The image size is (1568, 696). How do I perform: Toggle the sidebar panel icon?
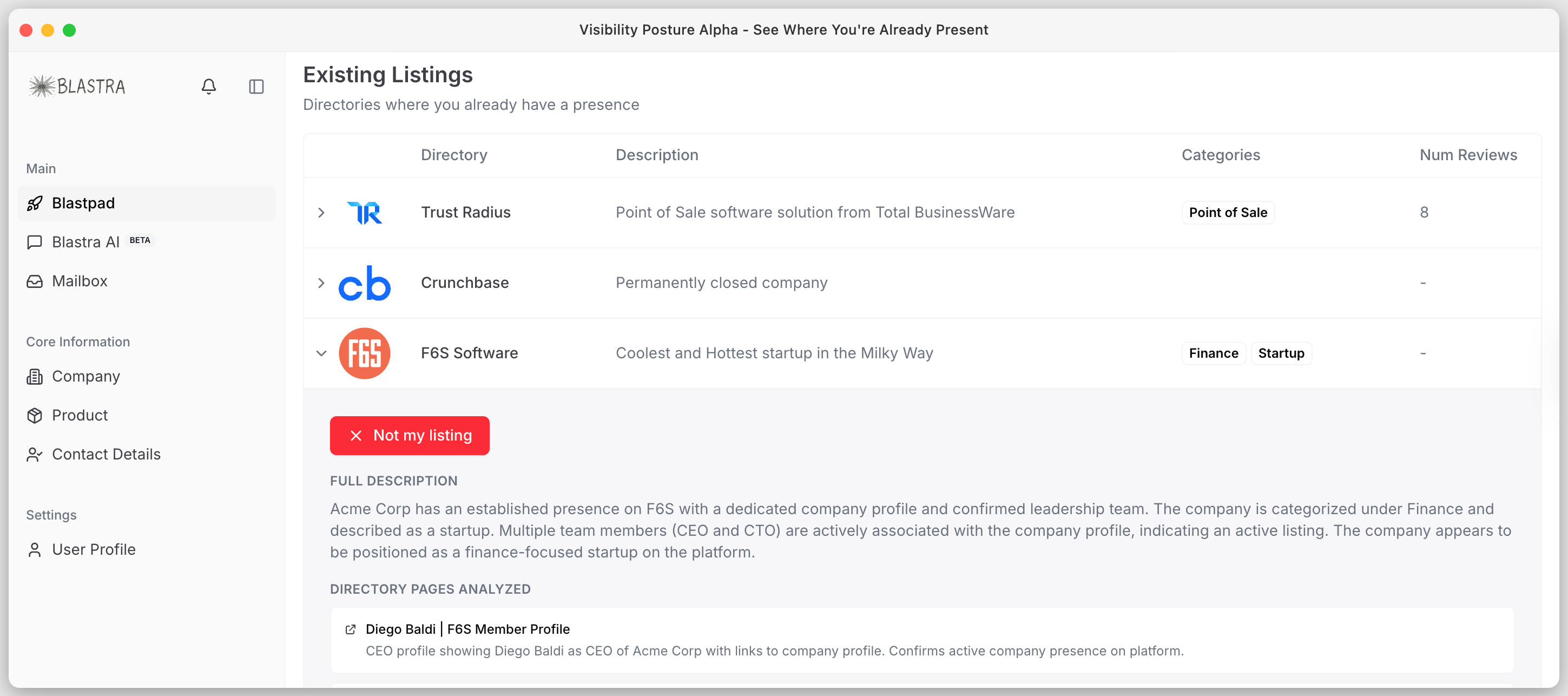[x=256, y=87]
